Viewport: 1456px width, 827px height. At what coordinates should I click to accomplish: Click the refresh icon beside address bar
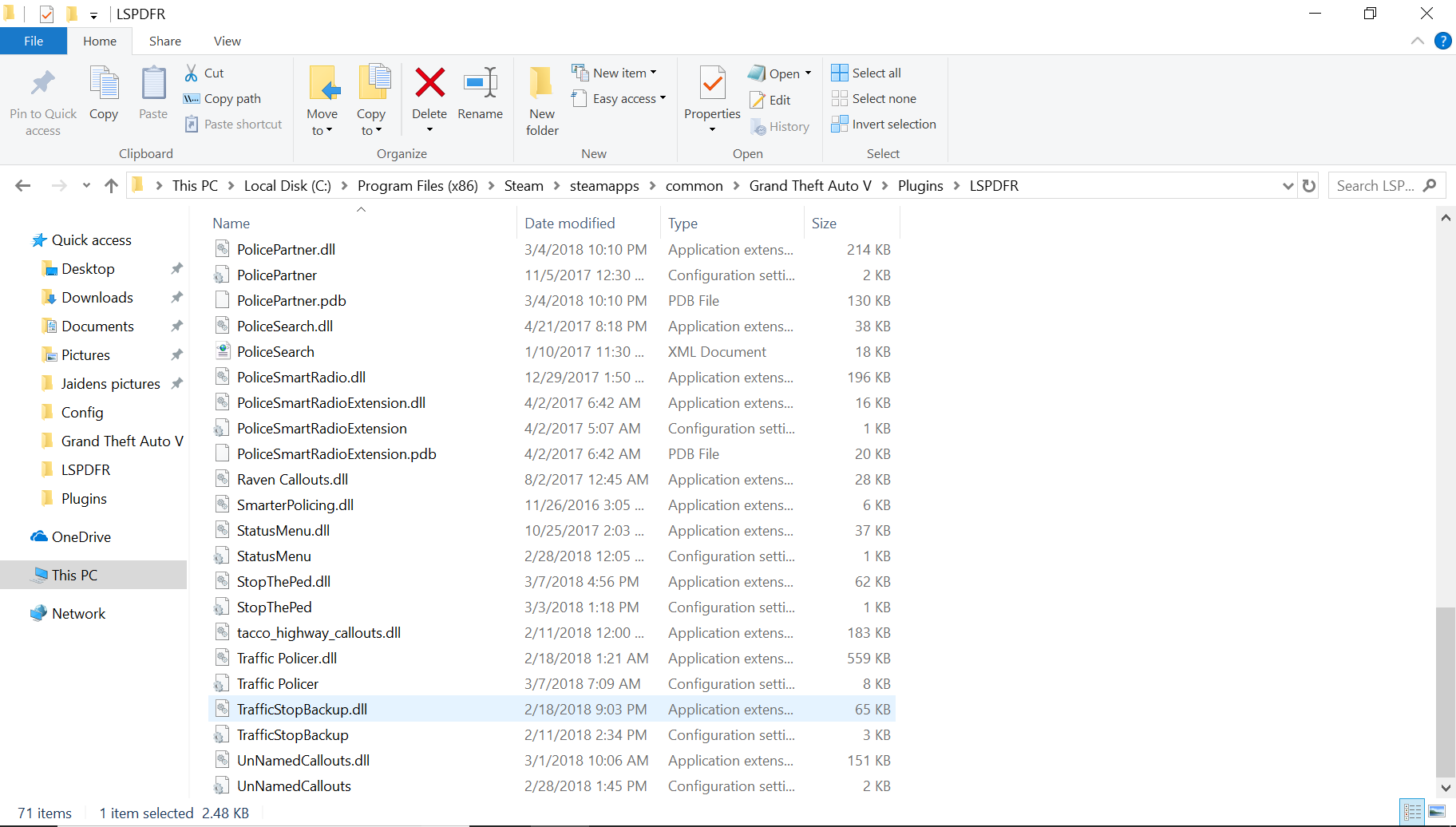coord(1309,186)
